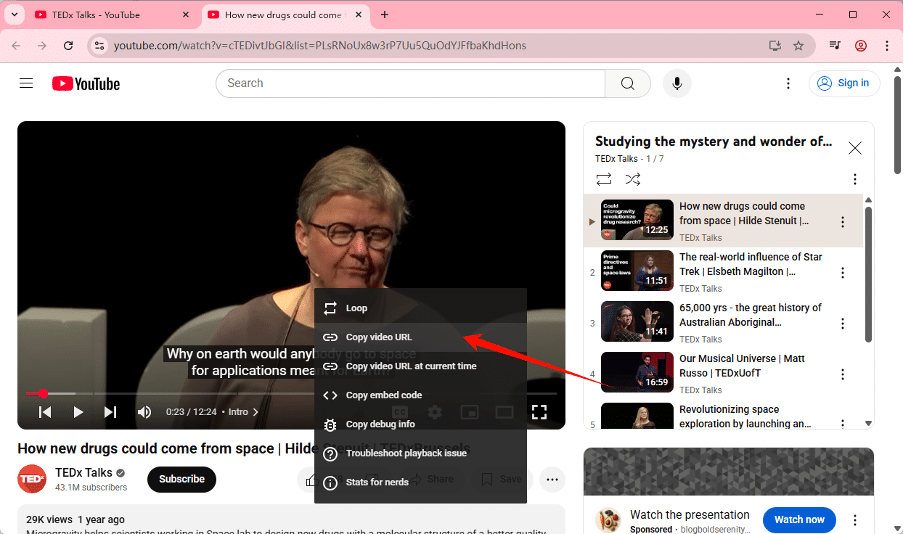
Task: Click 29K views 1 year ago description
Action: coord(75,520)
